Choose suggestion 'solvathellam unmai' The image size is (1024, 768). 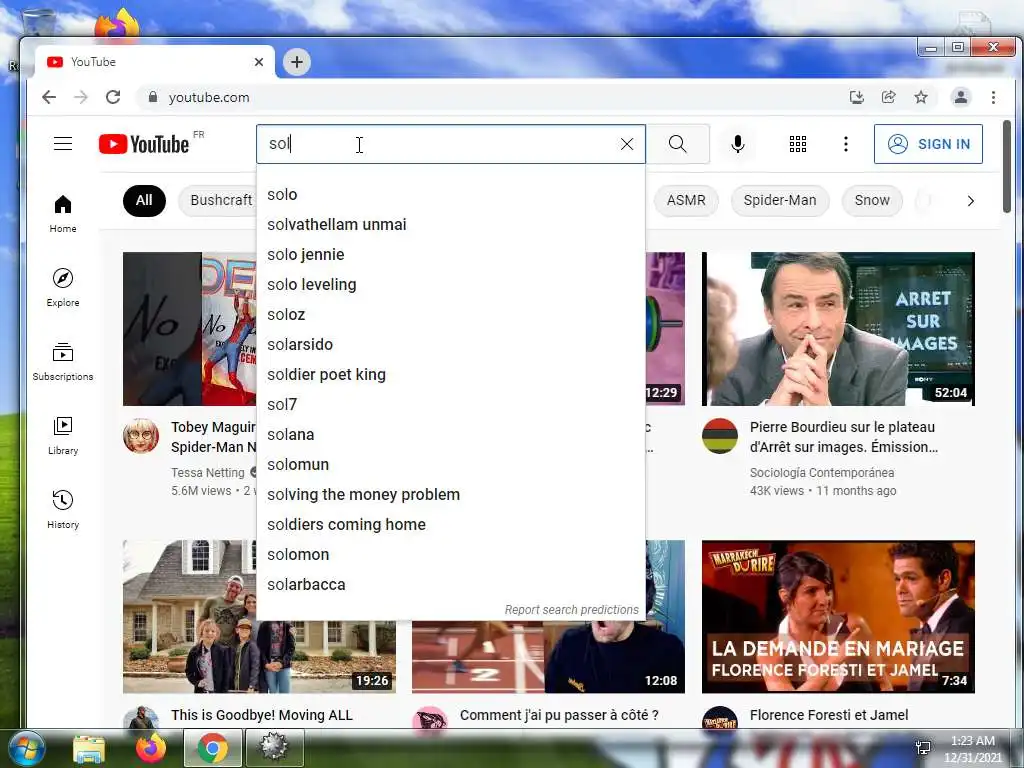451,225
